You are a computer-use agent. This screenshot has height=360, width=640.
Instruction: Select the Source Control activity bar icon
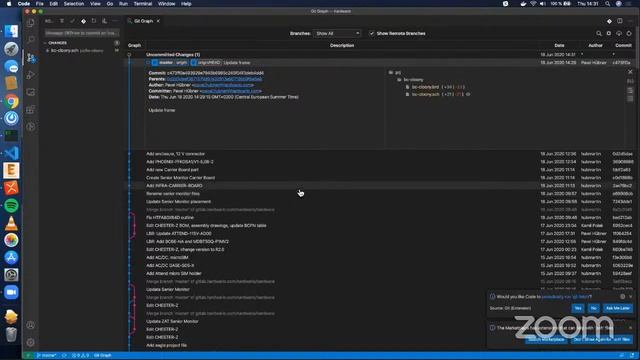click(31, 58)
